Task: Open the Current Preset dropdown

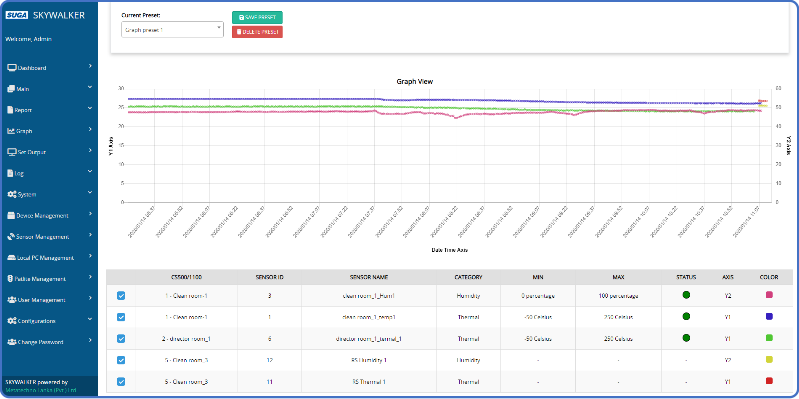Action: click(172, 30)
